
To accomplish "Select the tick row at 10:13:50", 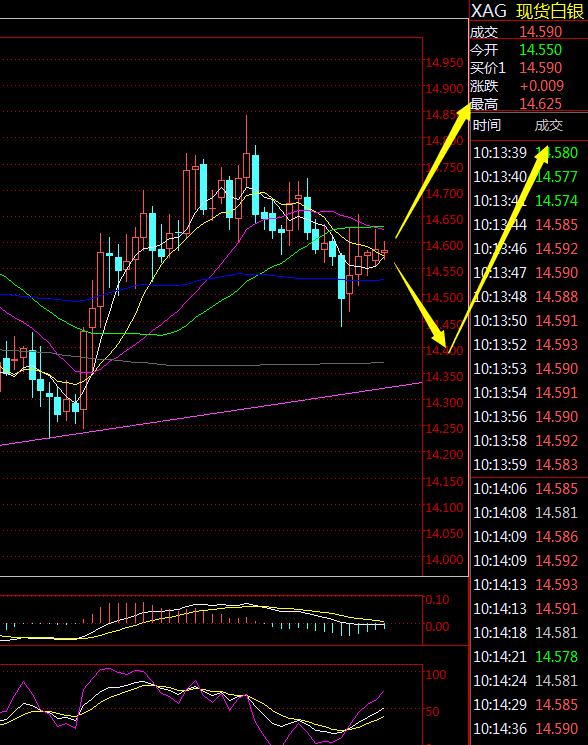I will coord(525,321).
